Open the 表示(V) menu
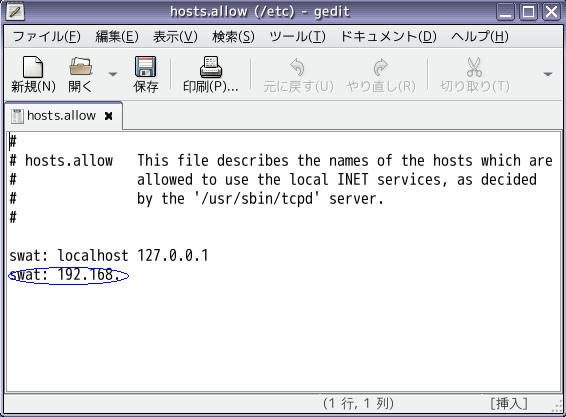This screenshot has height=417, width=566. pyautogui.click(x=175, y=36)
